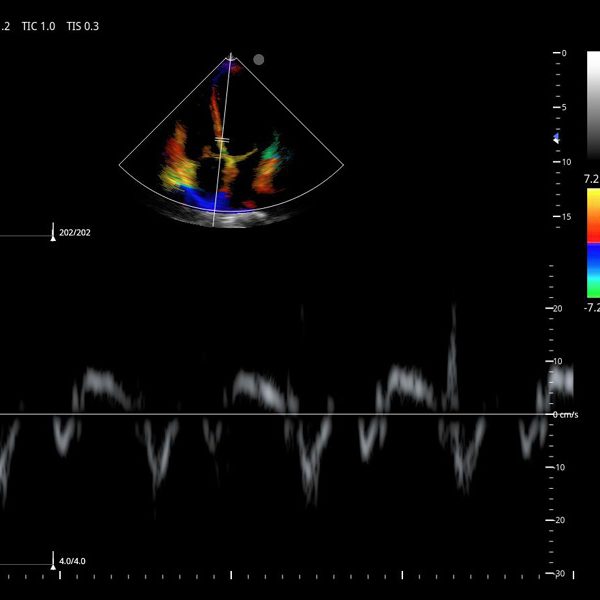Click the 4.0/4.0 time counter text

tap(72, 561)
